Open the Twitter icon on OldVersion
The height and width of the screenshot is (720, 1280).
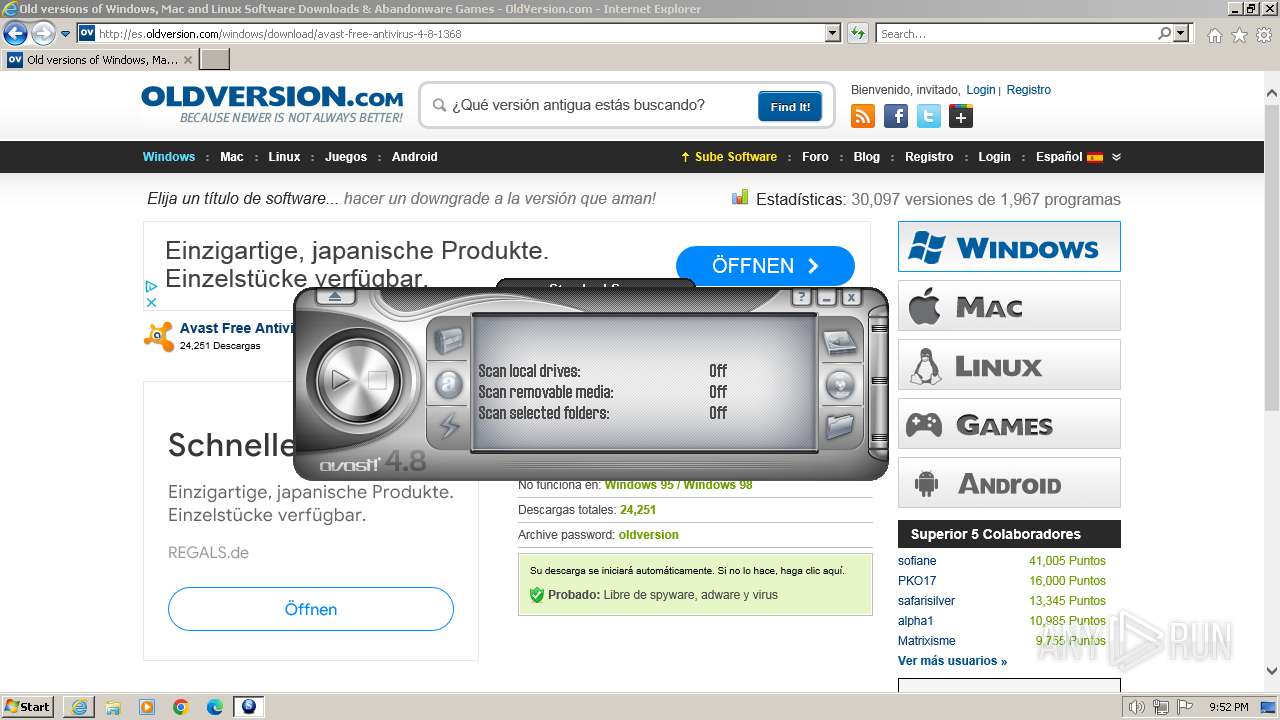[929, 116]
